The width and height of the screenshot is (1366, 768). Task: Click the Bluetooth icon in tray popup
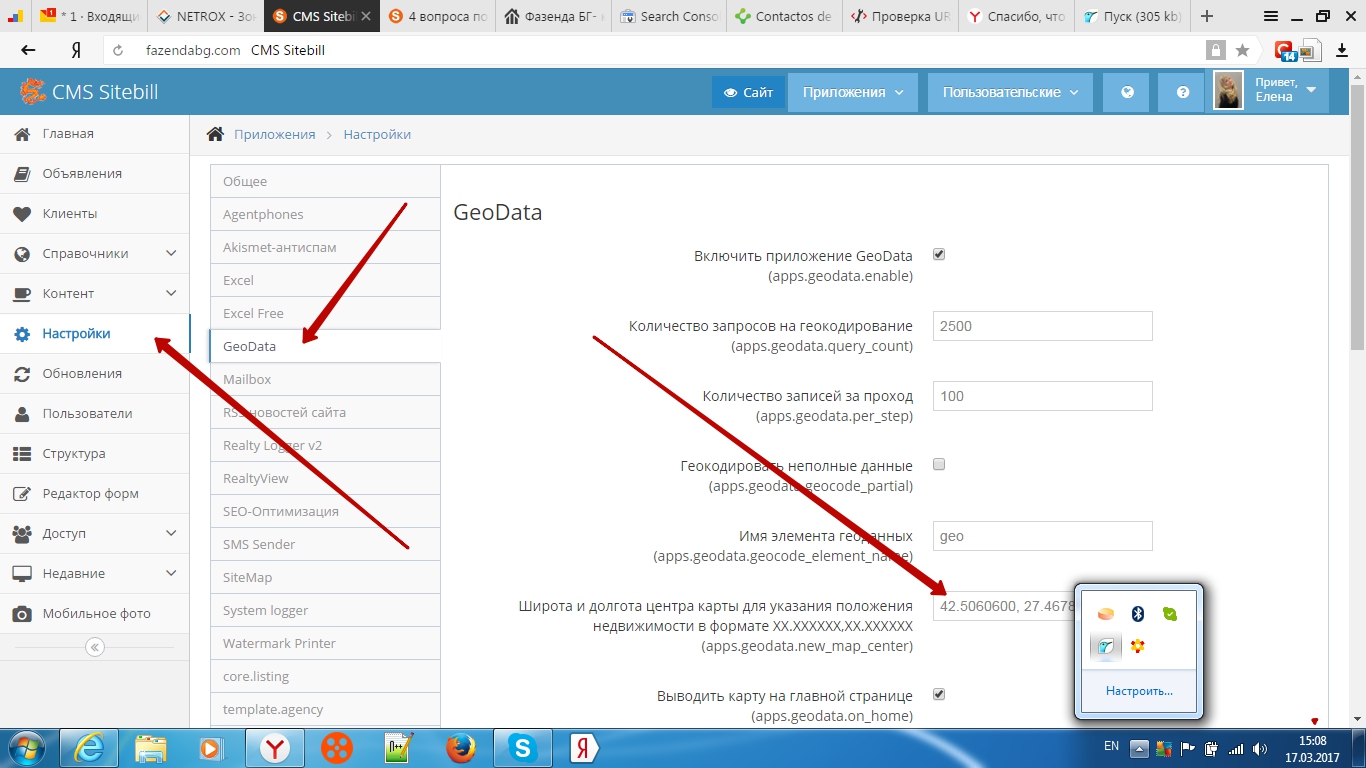tap(1137, 614)
